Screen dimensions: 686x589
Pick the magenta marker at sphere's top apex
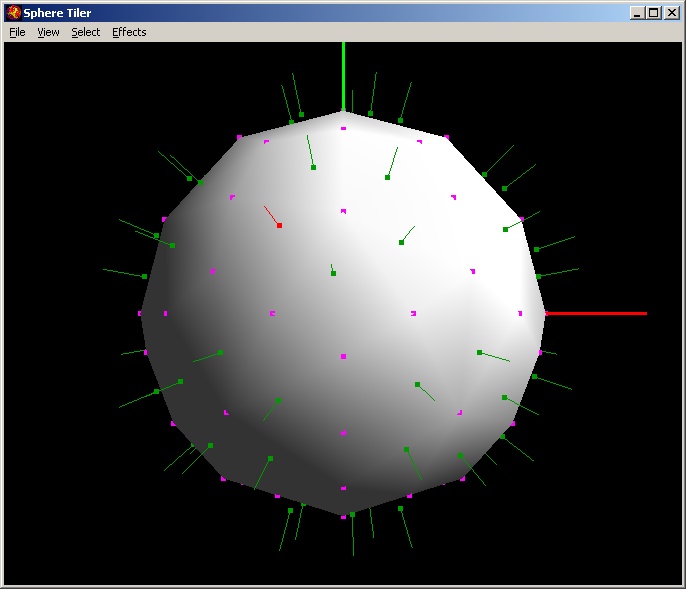tap(343, 128)
